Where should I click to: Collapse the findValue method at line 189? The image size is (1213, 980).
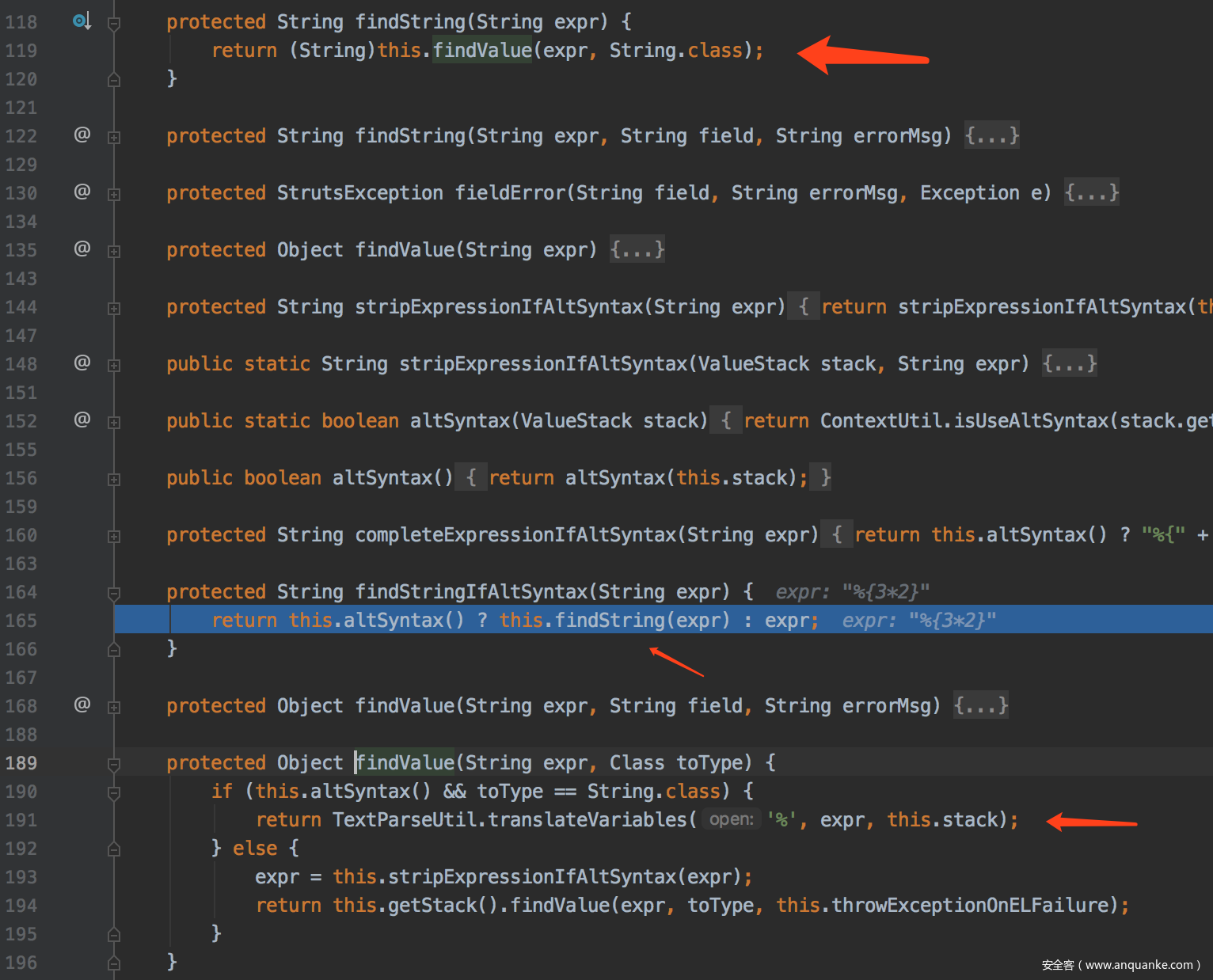114,764
